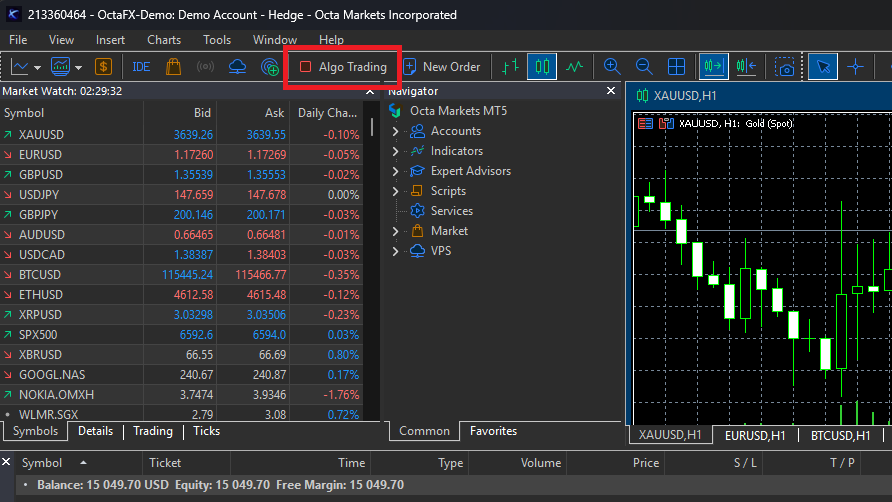Take chart screenshot with camera icon

pyautogui.click(x=785, y=68)
